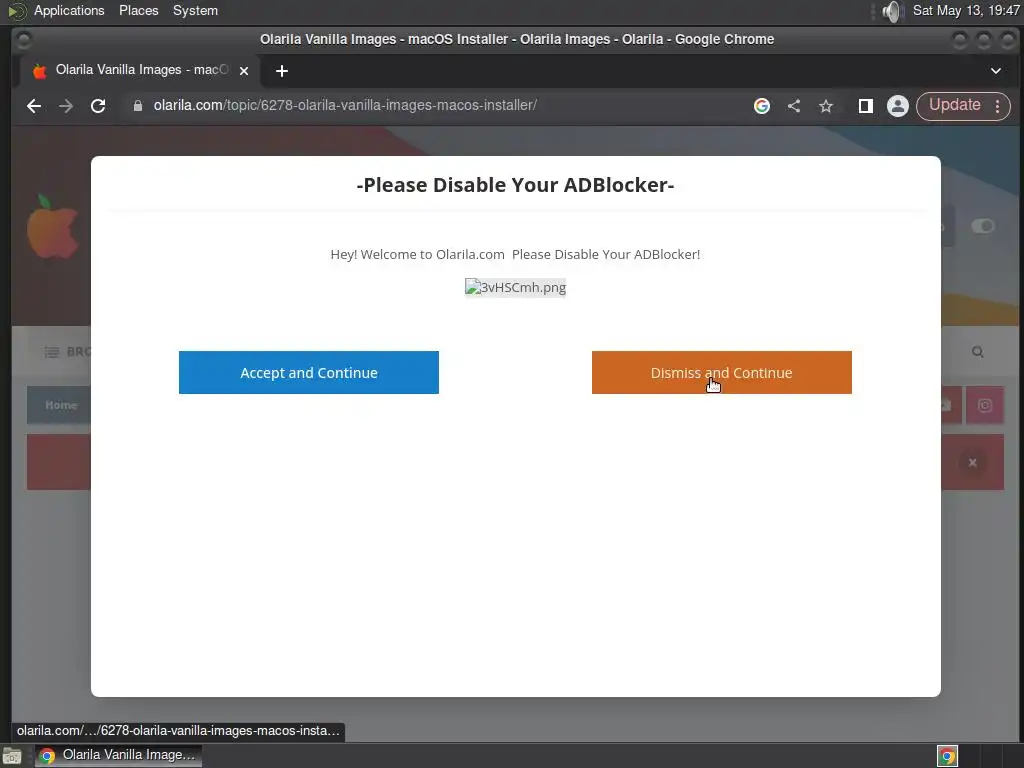Viewport: 1024px width, 768px height.
Task: Click the Dismiss and Continue button
Action: coord(722,372)
